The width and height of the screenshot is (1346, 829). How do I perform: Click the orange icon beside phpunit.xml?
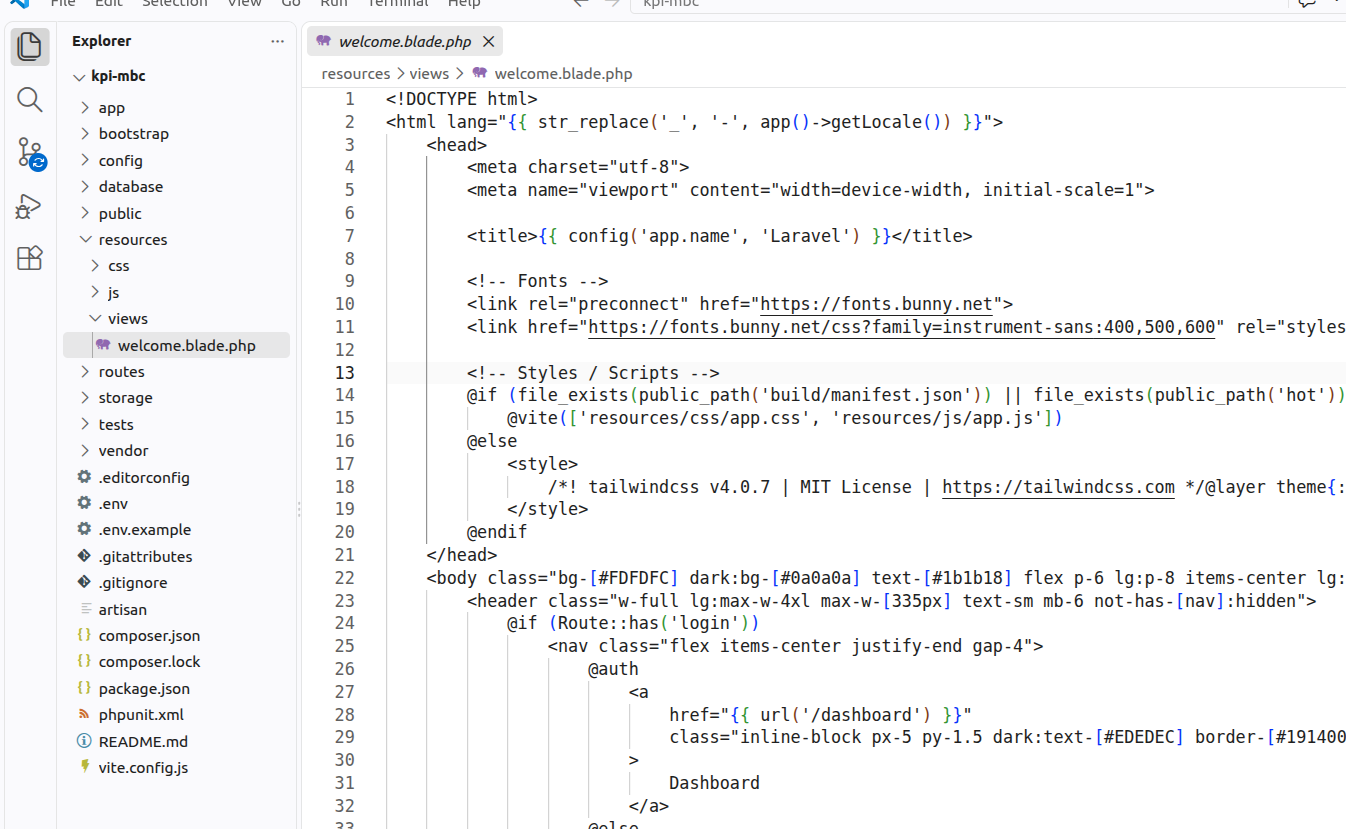pos(84,714)
